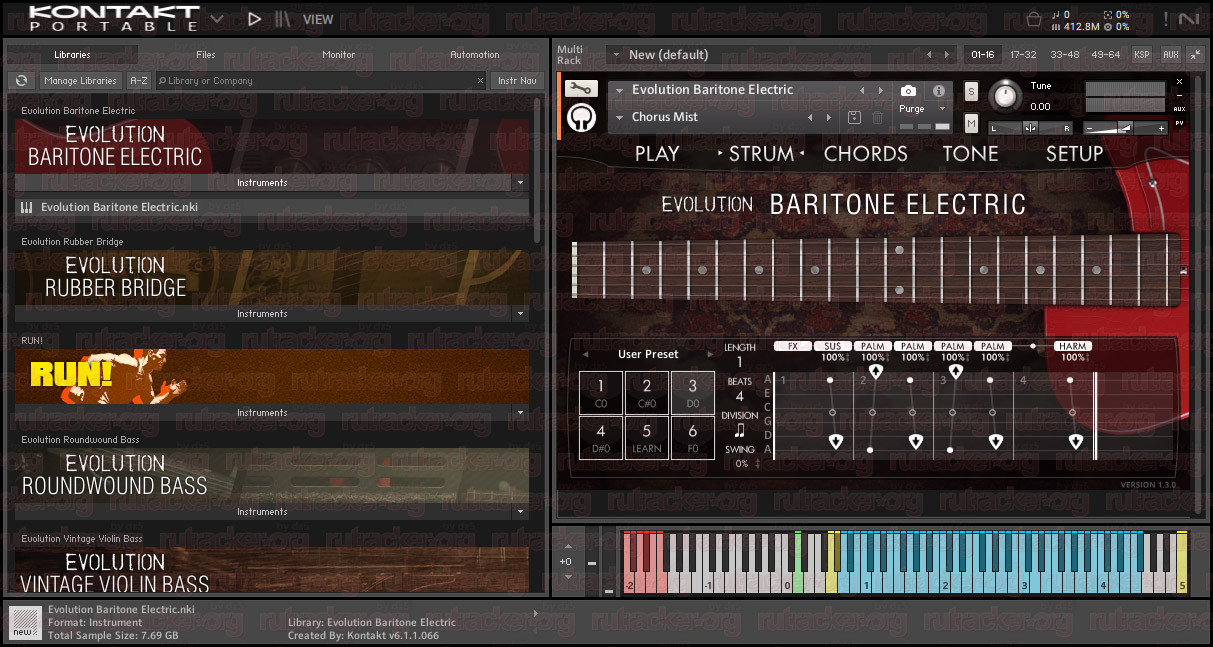This screenshot has height=647, width=1213.
Task: Expand Instruments dropdown under RUN! library
Action: [519, 413]
